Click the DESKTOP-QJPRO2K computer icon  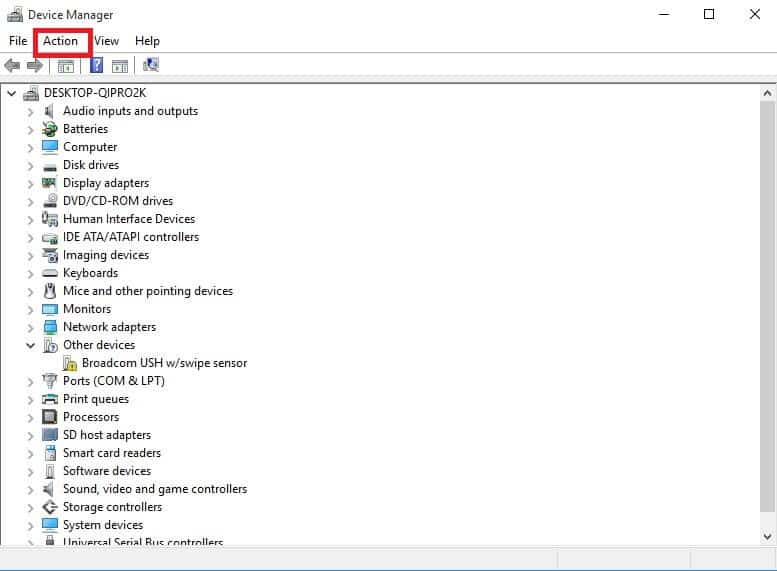tap(31, 93)
